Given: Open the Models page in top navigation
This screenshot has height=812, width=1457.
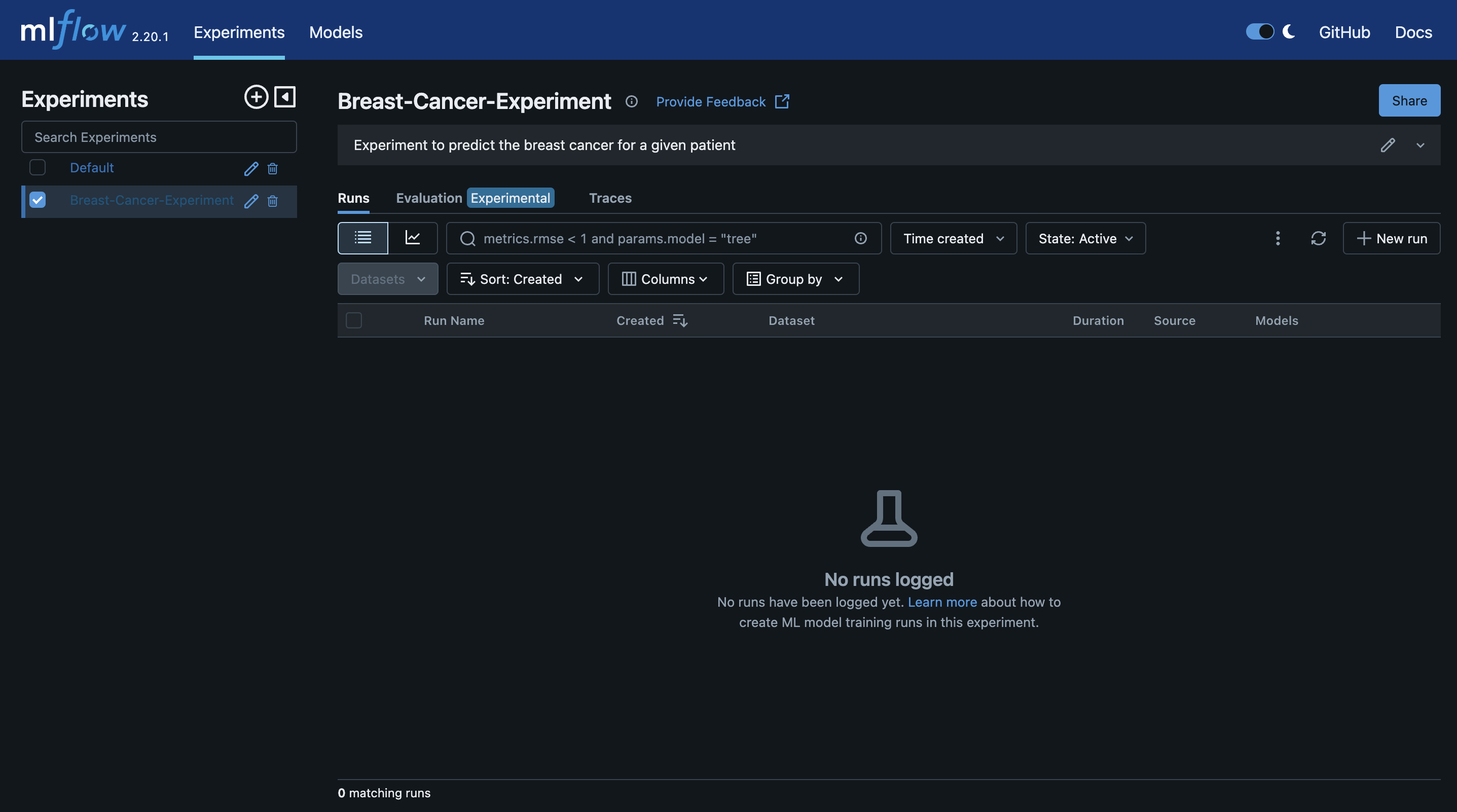Looking at the screenshot, I should pyautogui.click(x=336, y=32).
